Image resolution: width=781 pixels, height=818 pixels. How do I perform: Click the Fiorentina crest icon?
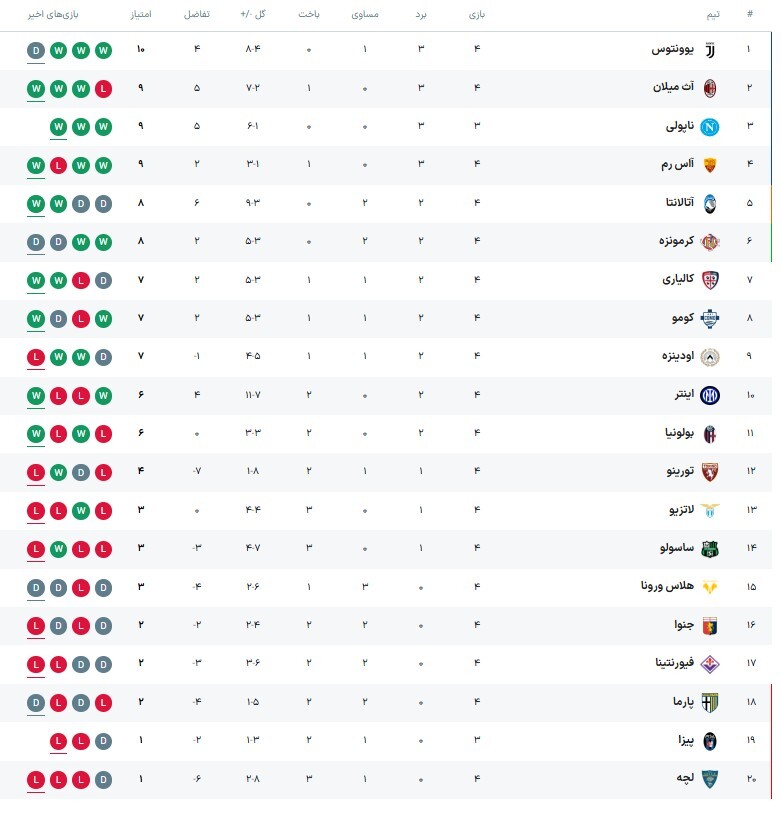pyautogui.click(x=710, y=663)
